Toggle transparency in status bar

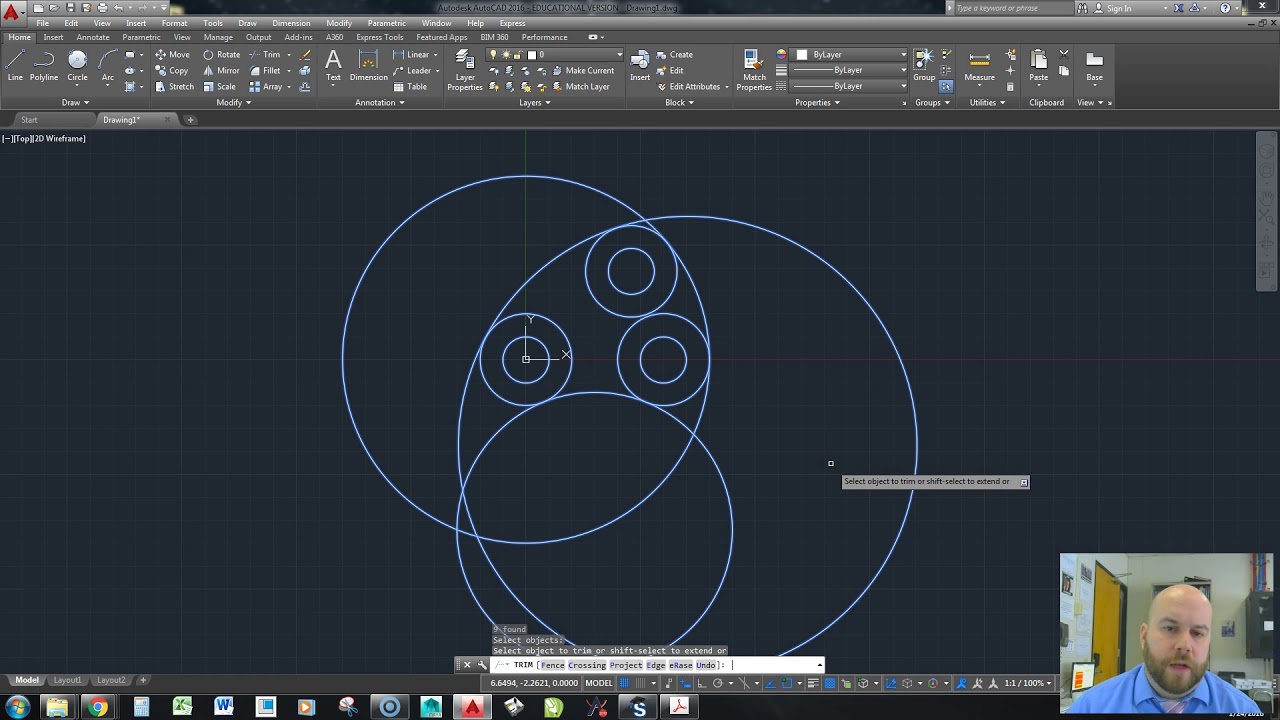point(829,683)
